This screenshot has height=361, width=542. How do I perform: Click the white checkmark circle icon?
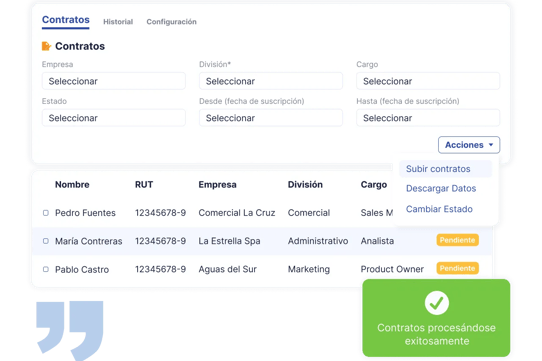pos(437,303)
